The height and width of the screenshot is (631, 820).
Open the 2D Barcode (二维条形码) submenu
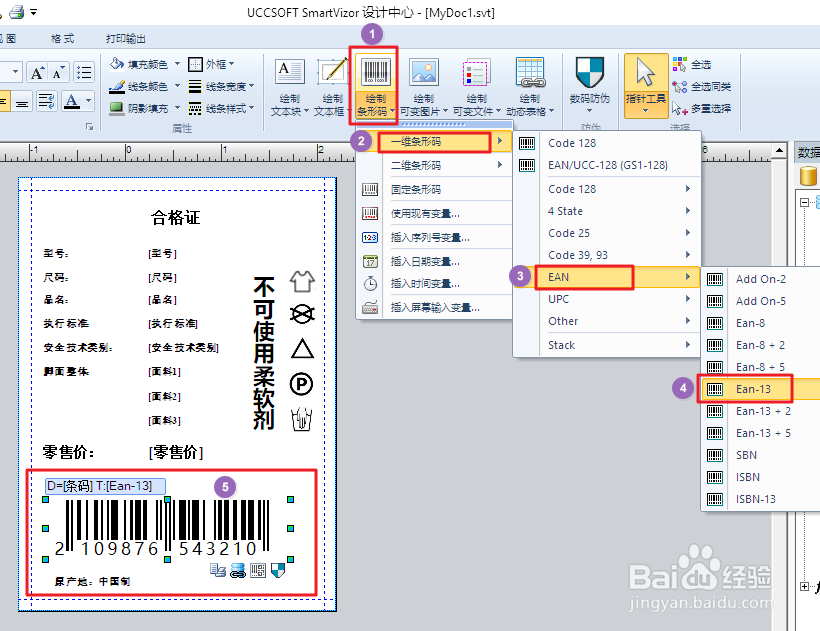pos(433,165)
